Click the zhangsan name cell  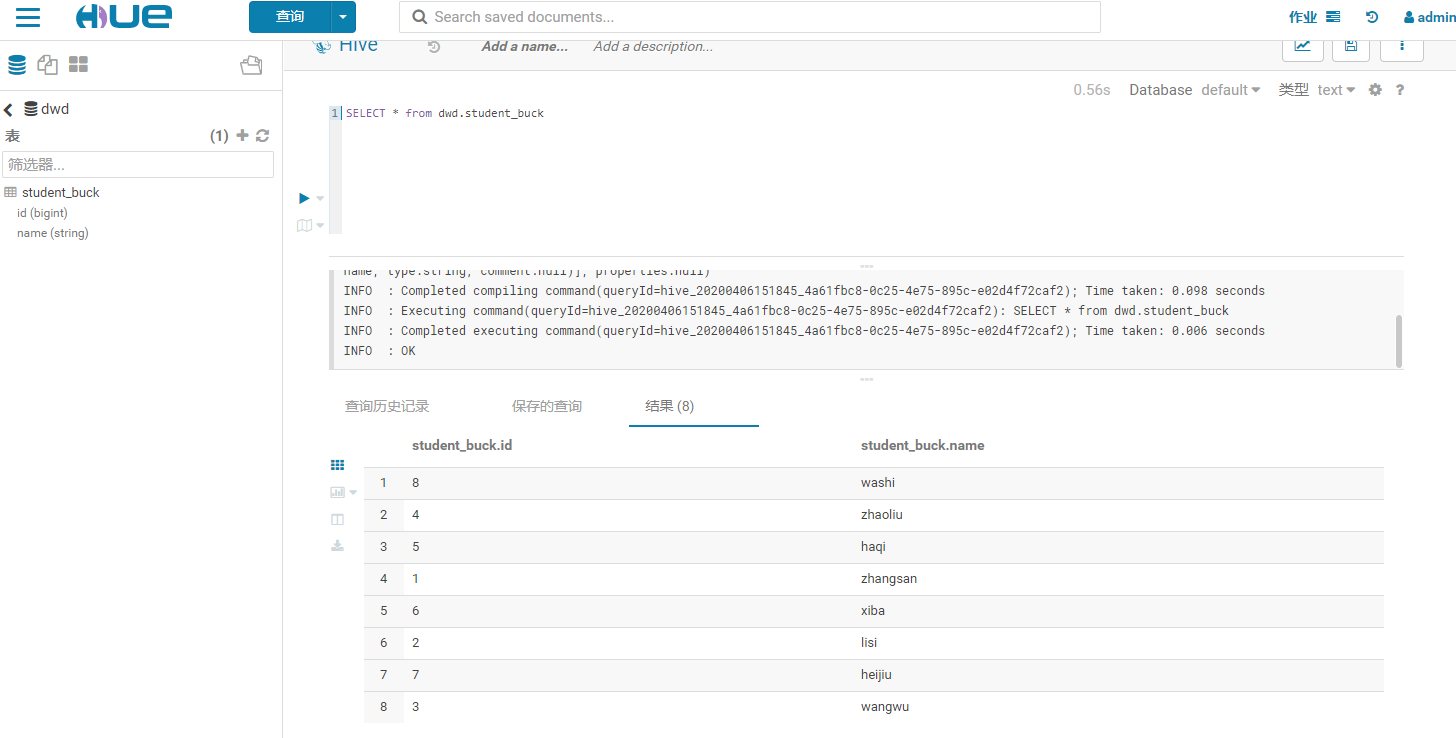coord(889,579)
